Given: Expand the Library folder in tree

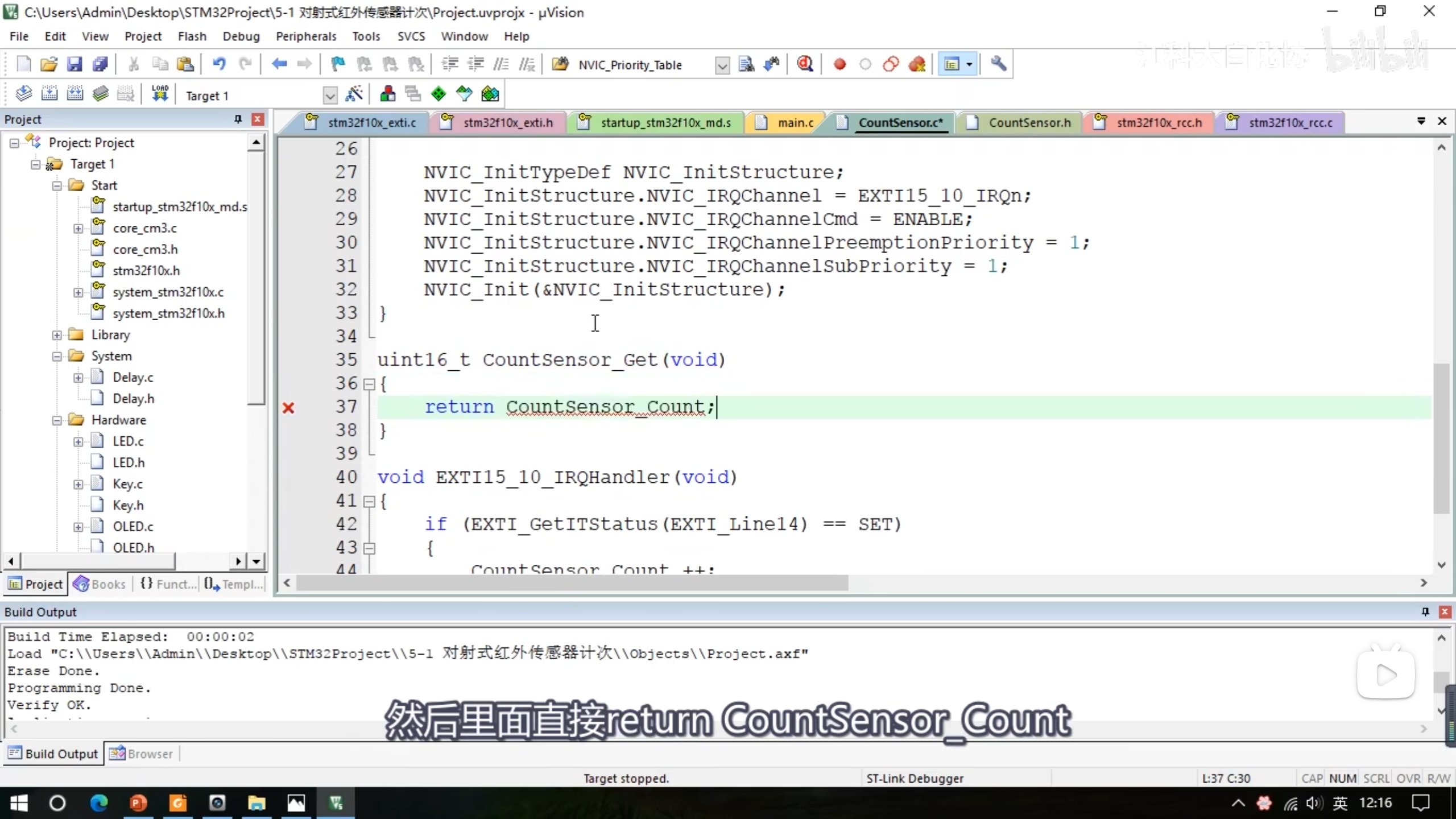Looking at the screenshot, I should 57,335.
